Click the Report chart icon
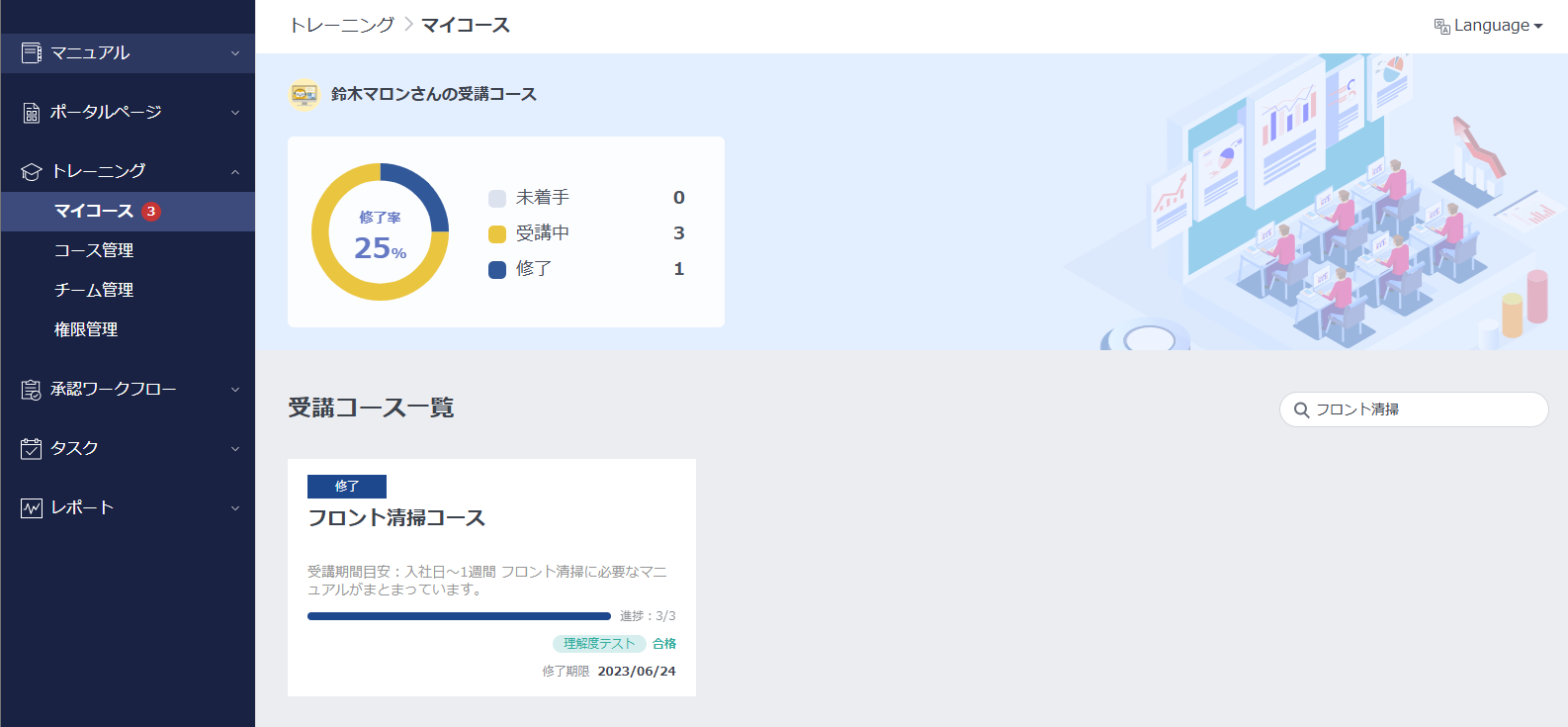Viewport: 1568px width, 727px height. point(32,508)
